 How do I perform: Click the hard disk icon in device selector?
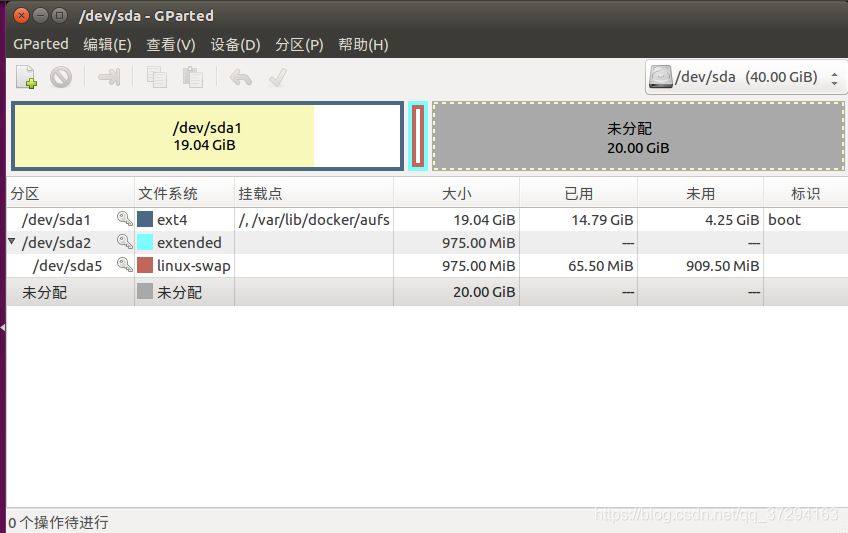(x=660, y=77)
